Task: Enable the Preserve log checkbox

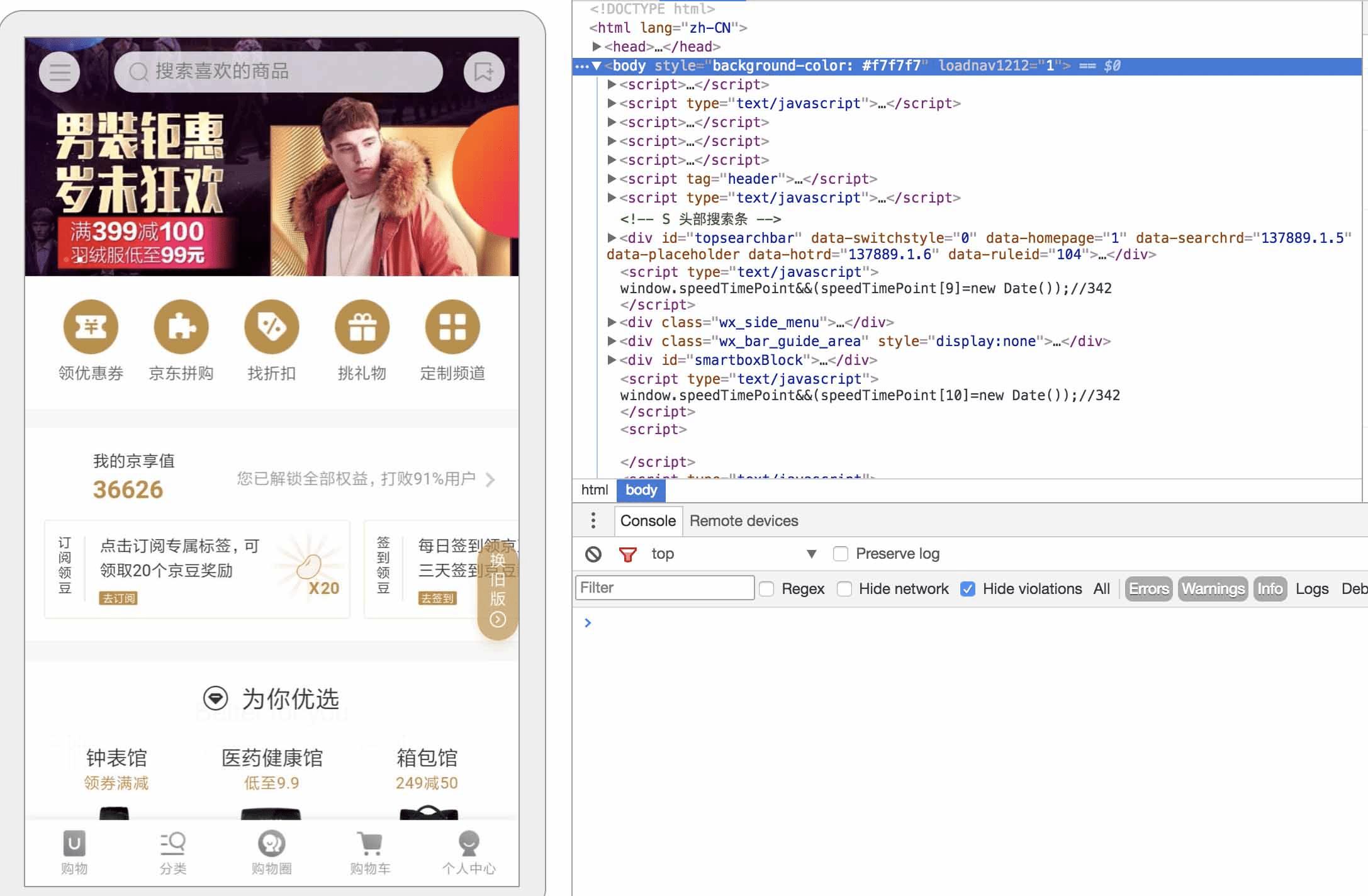Action: 841,554
